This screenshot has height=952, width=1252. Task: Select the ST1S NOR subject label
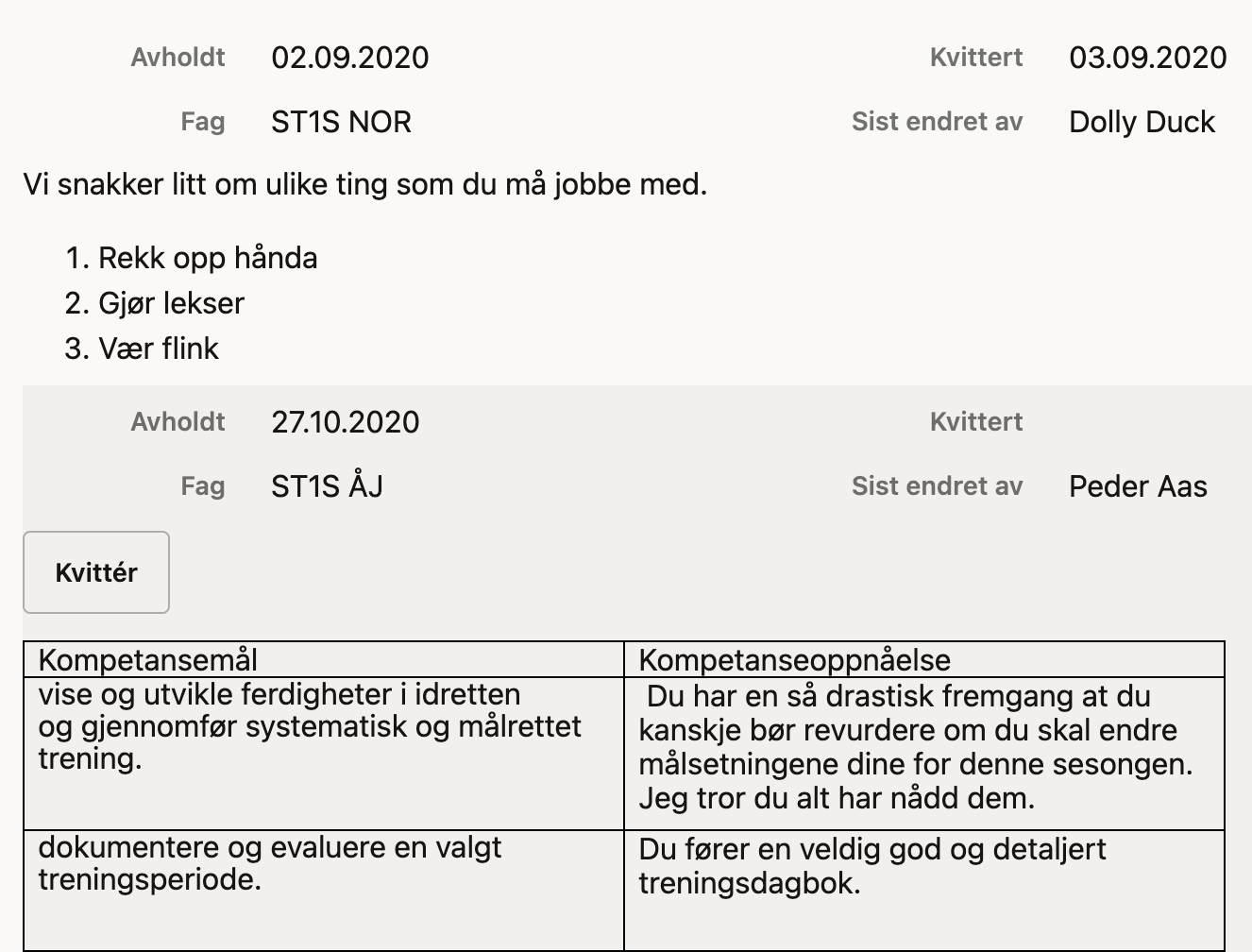[x=340, y=122]
